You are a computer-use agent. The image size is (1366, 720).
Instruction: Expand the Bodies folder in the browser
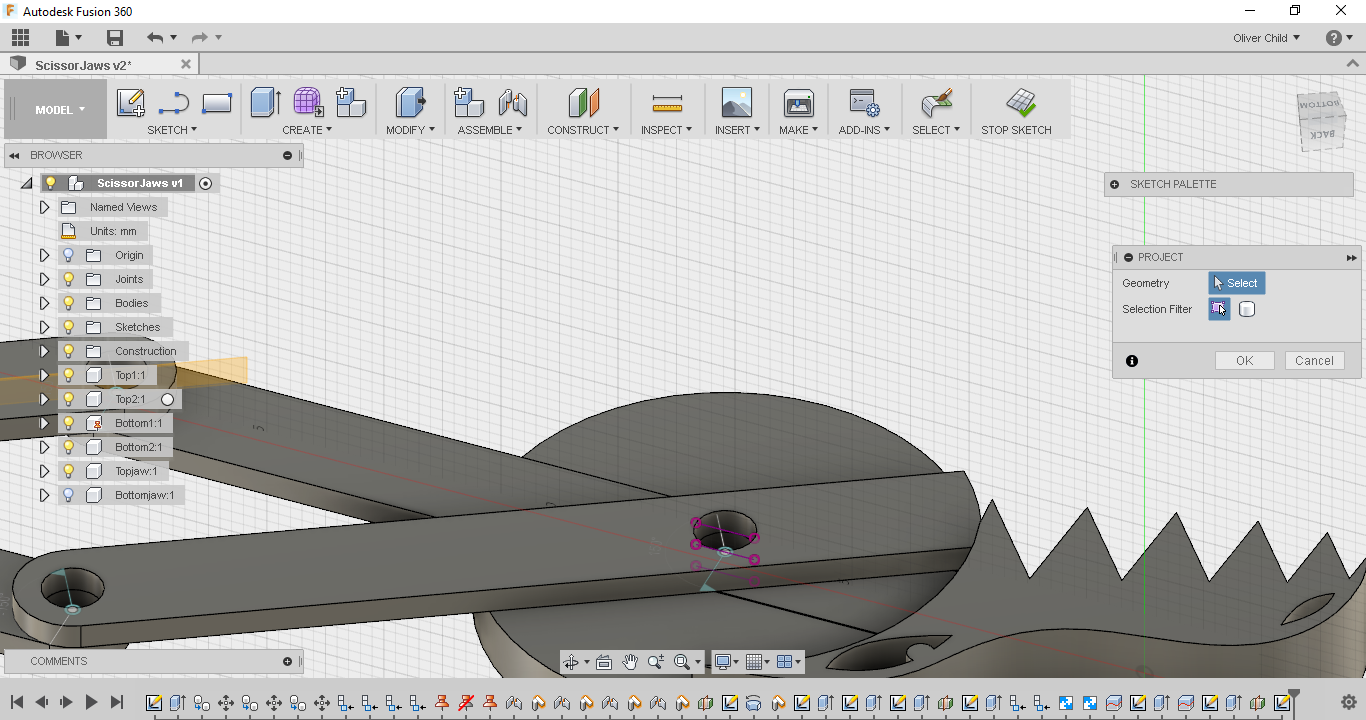pyautogui.click(x=43, y=303)
